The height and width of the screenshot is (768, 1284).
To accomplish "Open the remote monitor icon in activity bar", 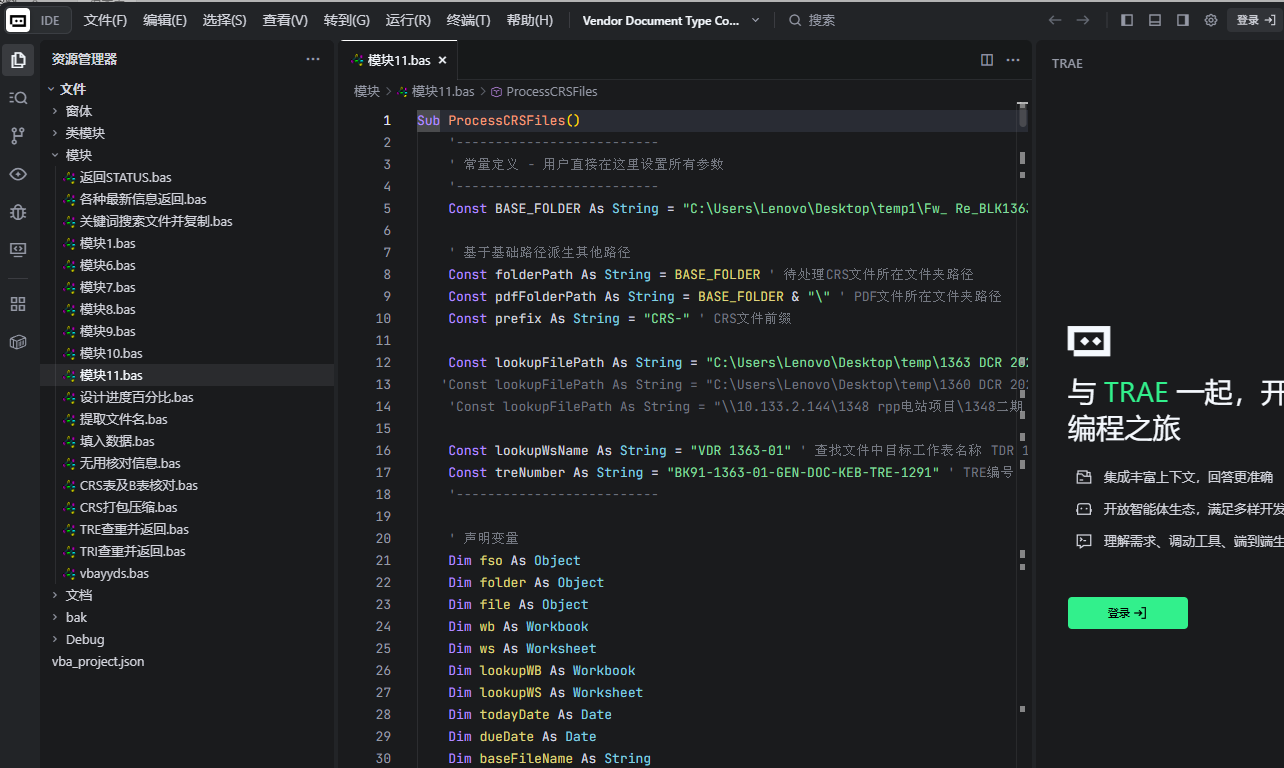I will click(x=18, y=249).
